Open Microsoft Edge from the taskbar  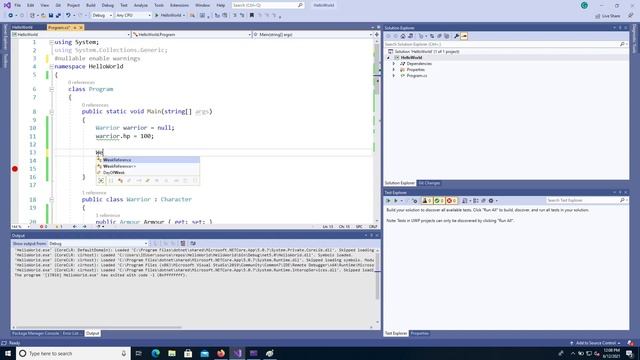156,353
